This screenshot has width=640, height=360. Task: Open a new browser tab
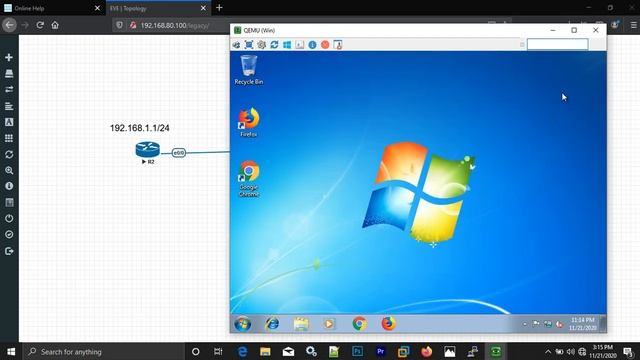click(x=219, y=8)
